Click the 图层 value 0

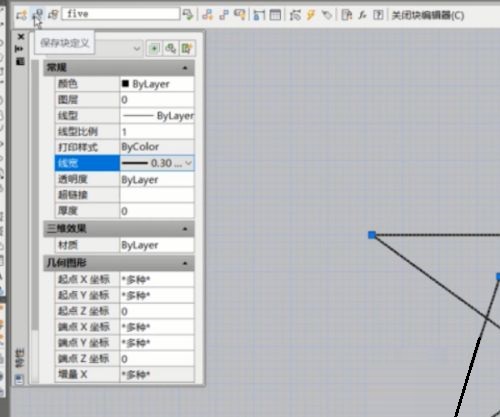click(x=157, y=100)
